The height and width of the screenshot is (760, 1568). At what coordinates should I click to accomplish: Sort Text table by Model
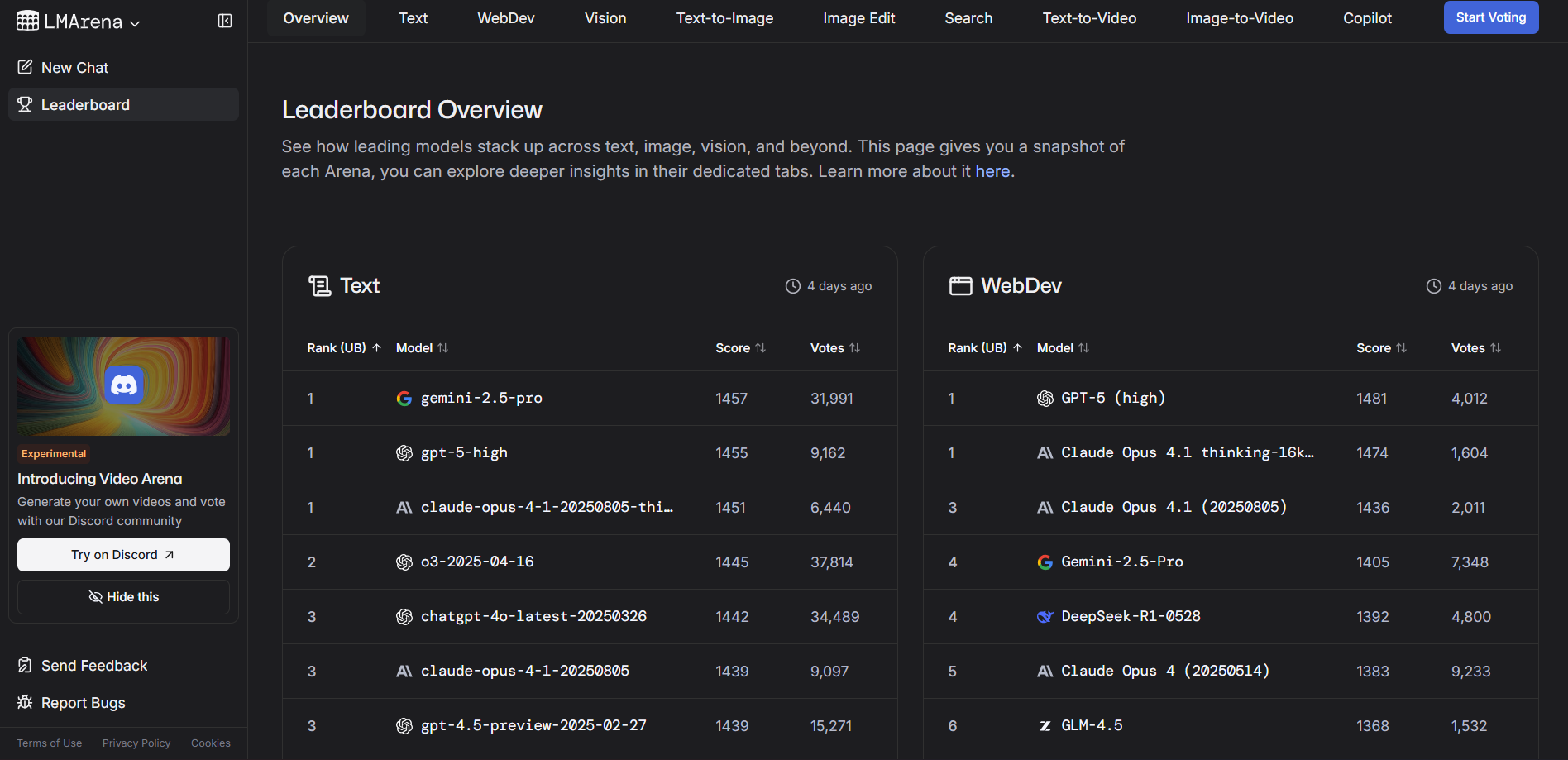(x=422, y=348)
